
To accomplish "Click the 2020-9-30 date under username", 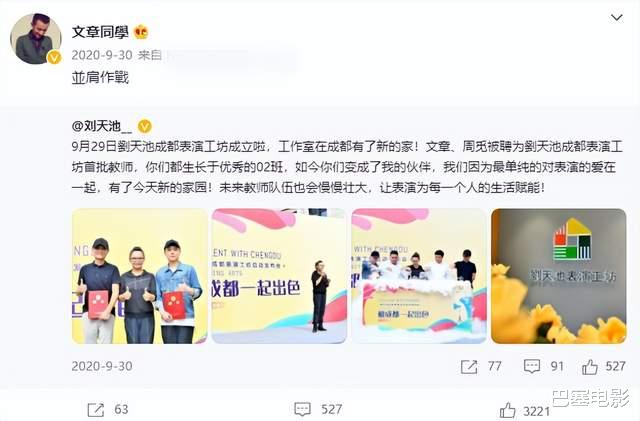I will coord(102,55).
